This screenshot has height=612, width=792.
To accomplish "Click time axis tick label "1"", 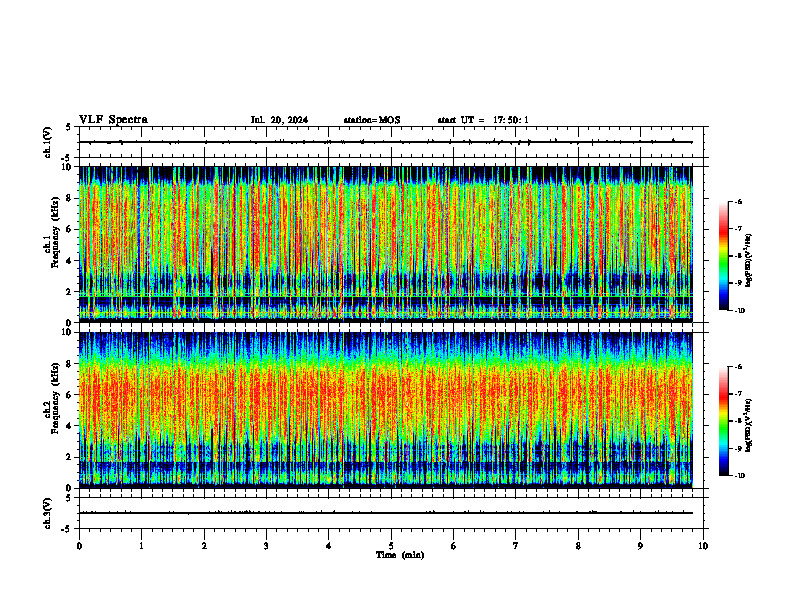I will [141, 546].
